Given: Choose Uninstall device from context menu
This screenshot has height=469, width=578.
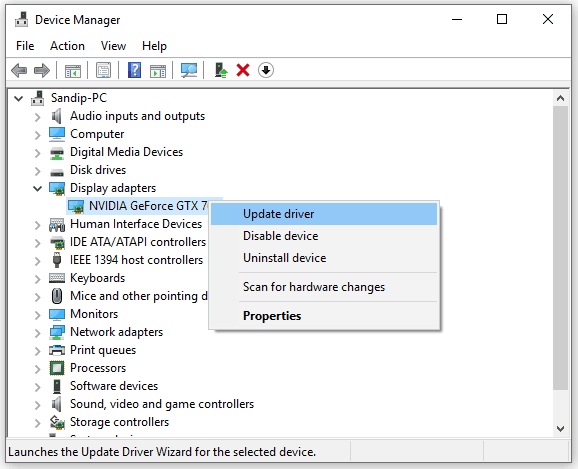Looking at the screenshot, I should (324, 258).
